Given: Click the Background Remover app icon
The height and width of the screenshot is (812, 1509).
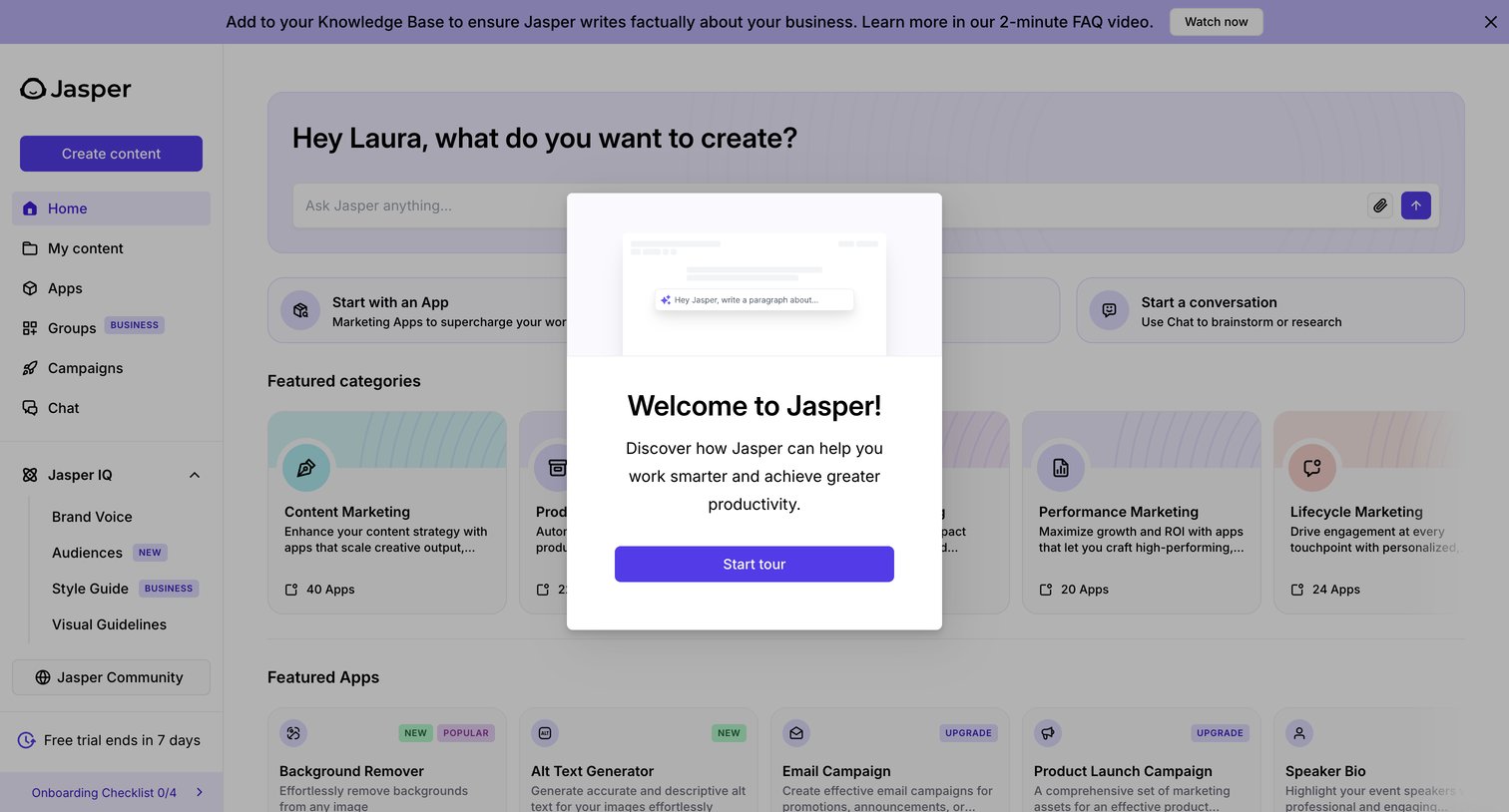Looking at the screenshot, I should [x=293, y=733].
